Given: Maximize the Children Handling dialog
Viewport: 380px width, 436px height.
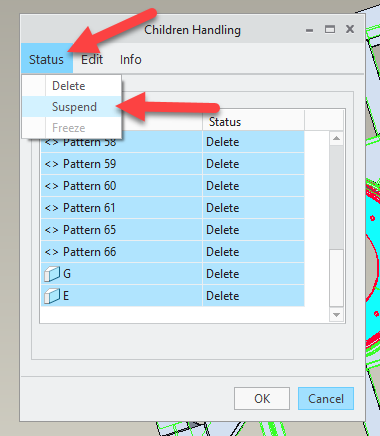Looking at the screenshot, I should point(330,30).
